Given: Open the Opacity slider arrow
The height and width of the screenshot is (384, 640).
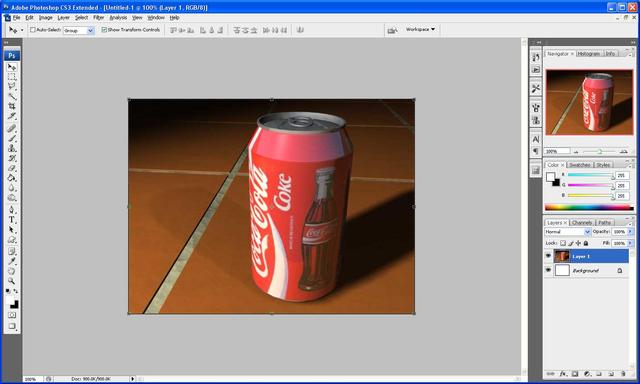Looking at the screenshot, I should (x=630, y=232).
